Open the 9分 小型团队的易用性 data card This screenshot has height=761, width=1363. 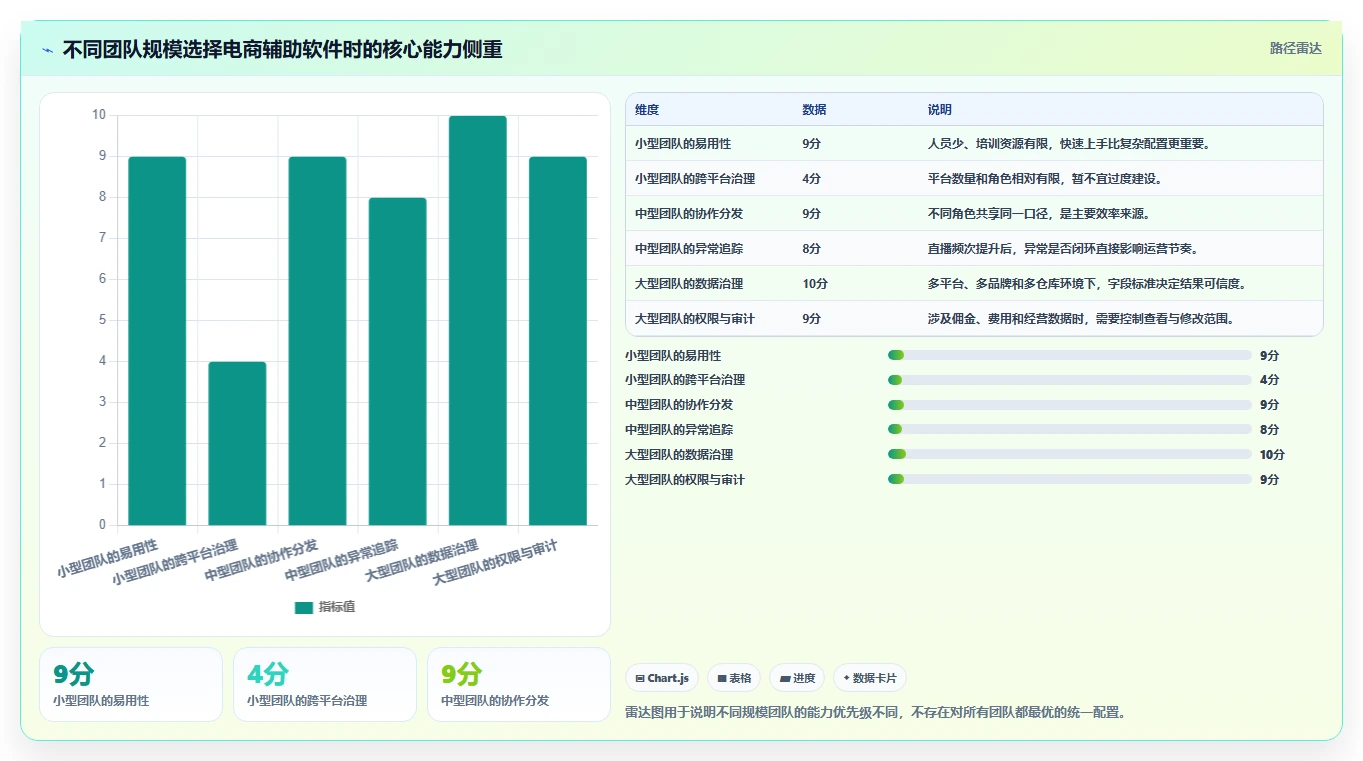[x=131, y=684]
